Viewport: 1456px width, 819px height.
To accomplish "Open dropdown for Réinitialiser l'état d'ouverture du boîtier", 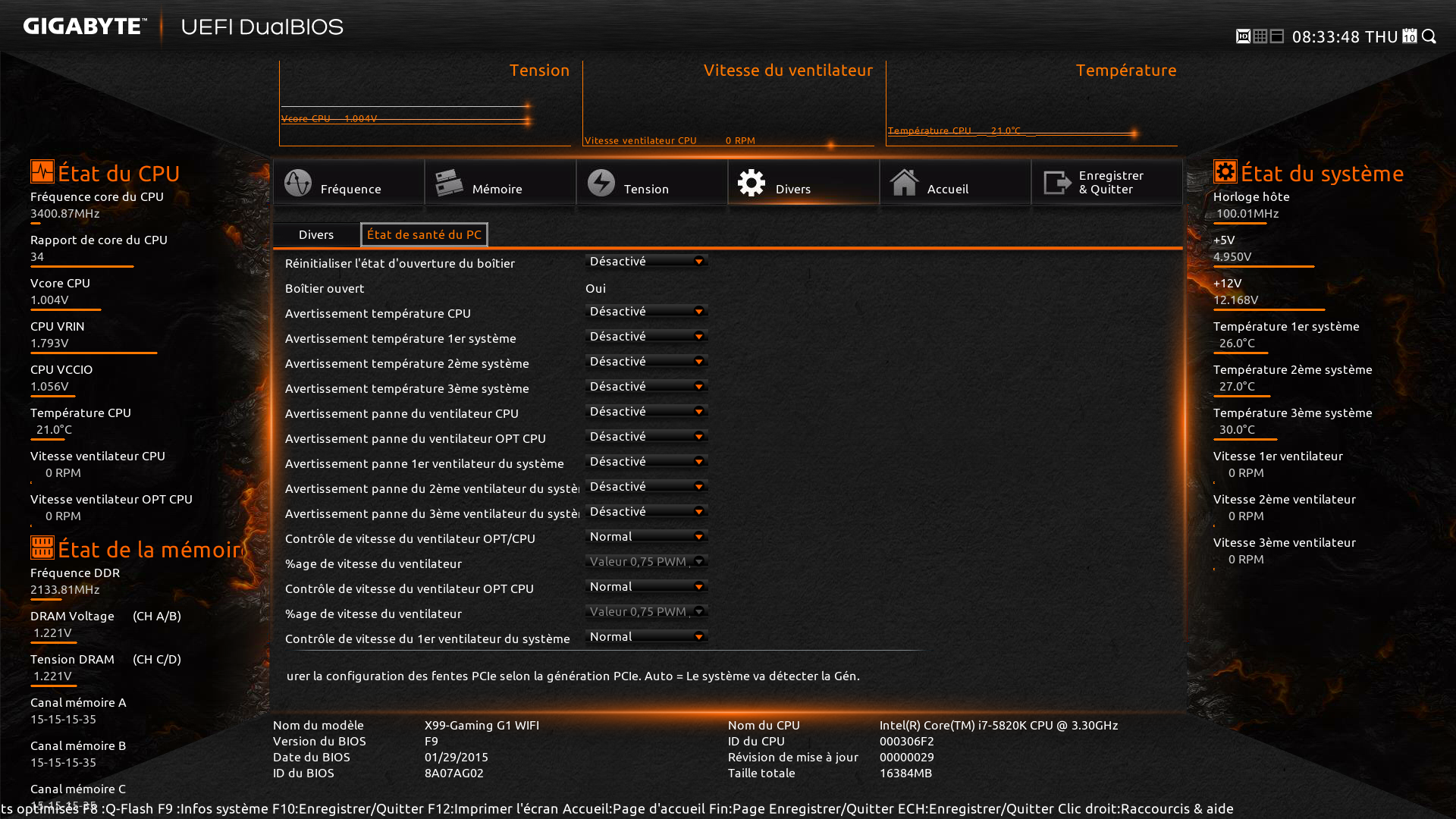I will [647, 261].
